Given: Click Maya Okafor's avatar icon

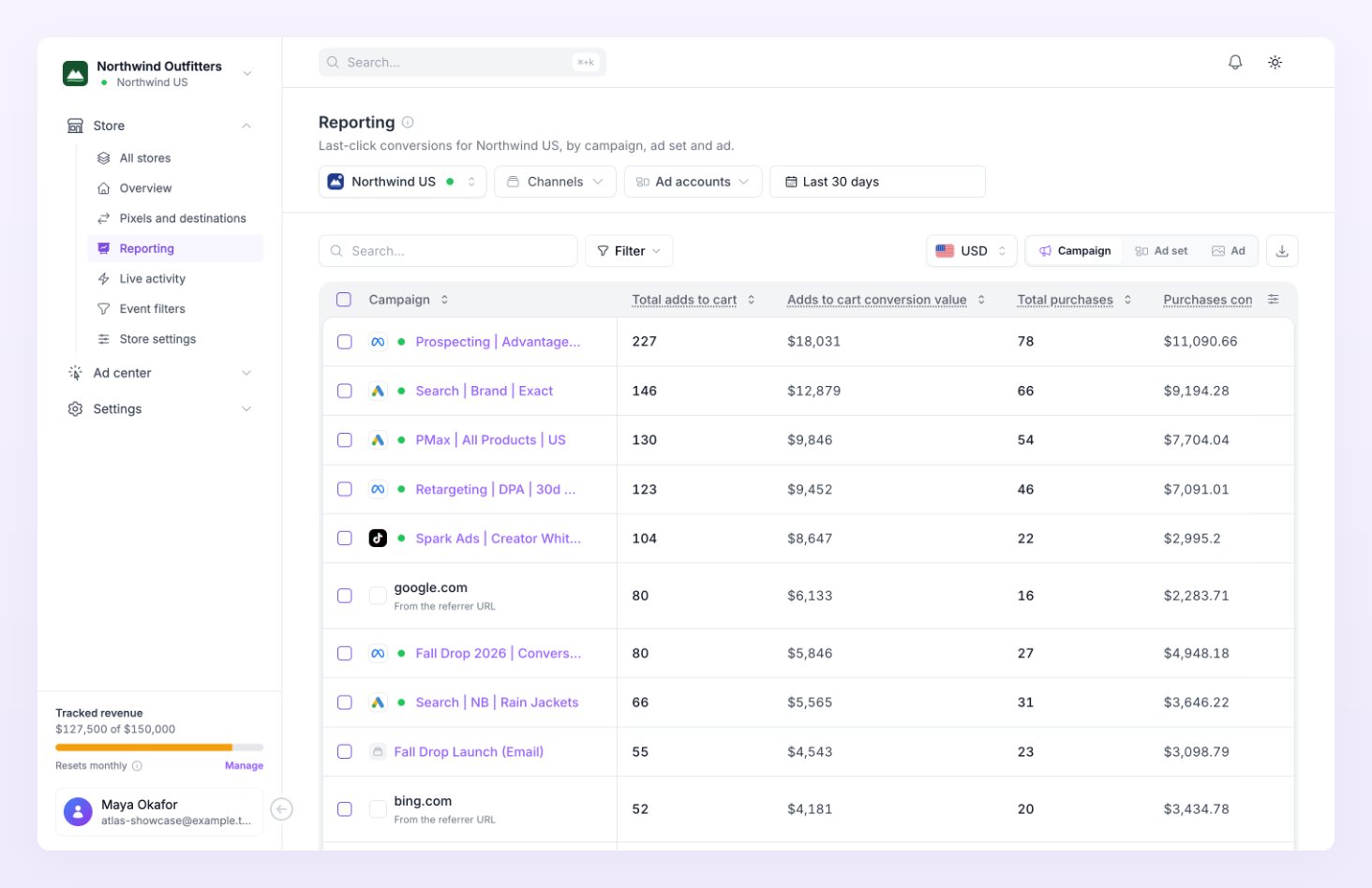Looking at the screenshot, I should tap(78, 811).
